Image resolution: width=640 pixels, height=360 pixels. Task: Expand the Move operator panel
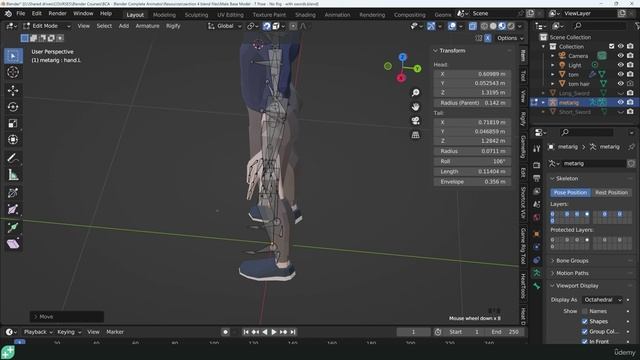pyautogui.click(x=67, y=317)
